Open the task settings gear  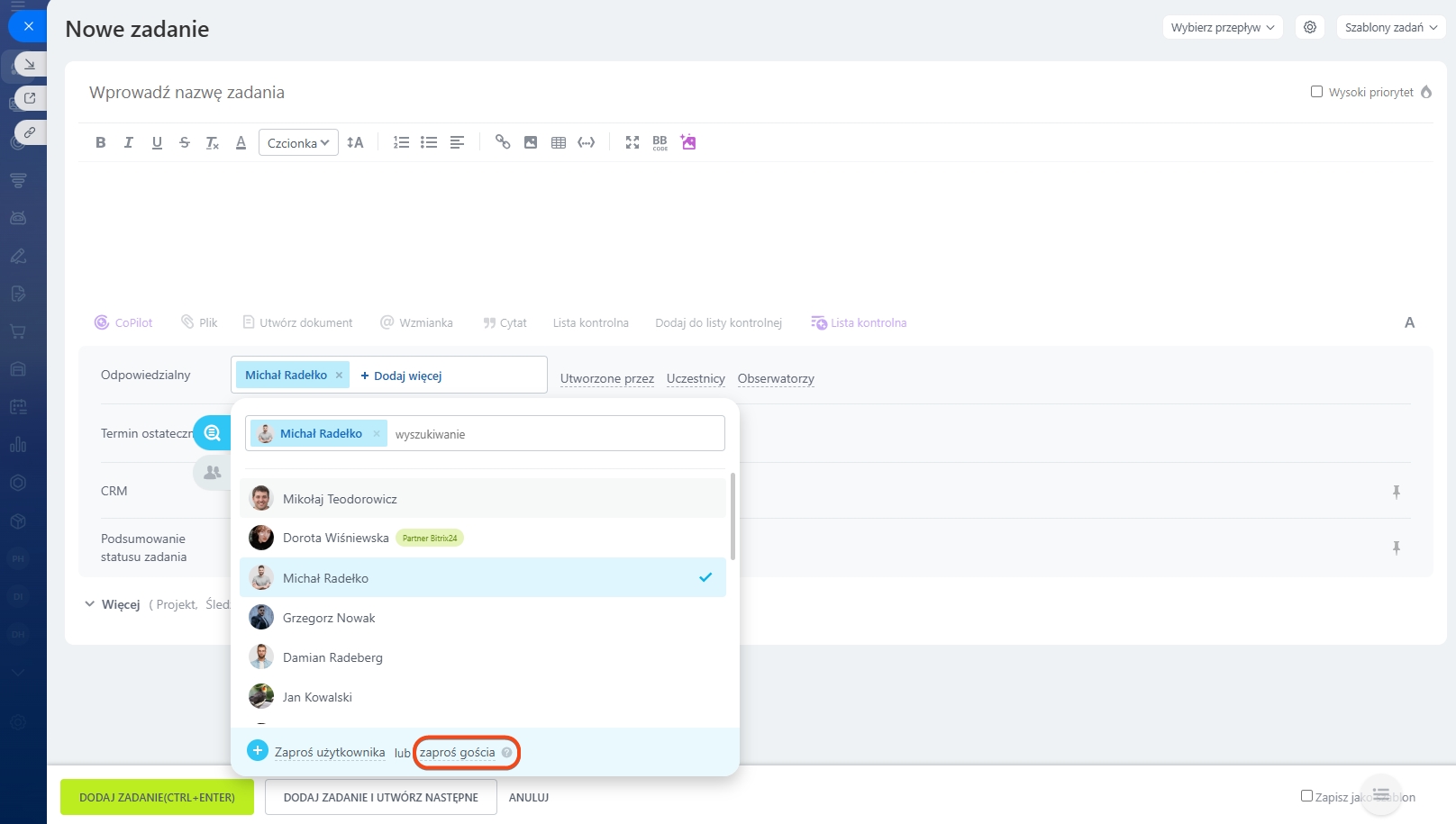tap(1310, 27)
